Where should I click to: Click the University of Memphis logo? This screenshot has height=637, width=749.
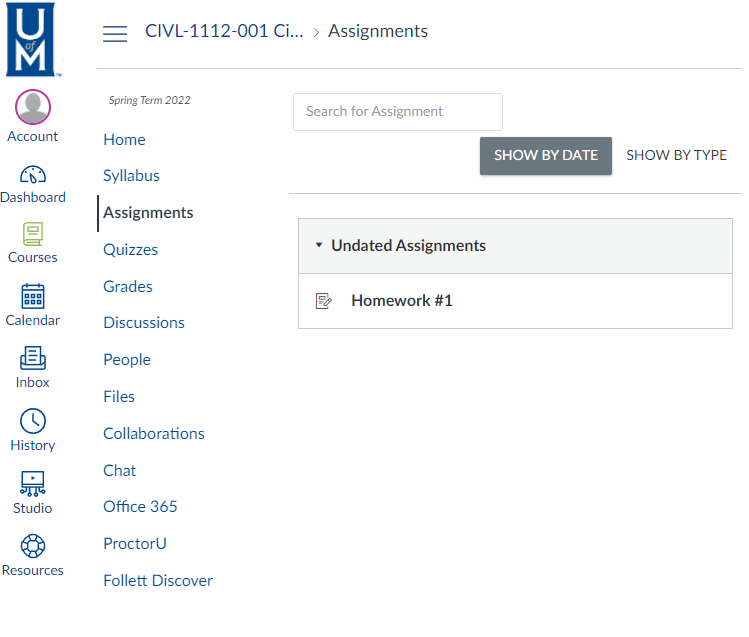34,40
